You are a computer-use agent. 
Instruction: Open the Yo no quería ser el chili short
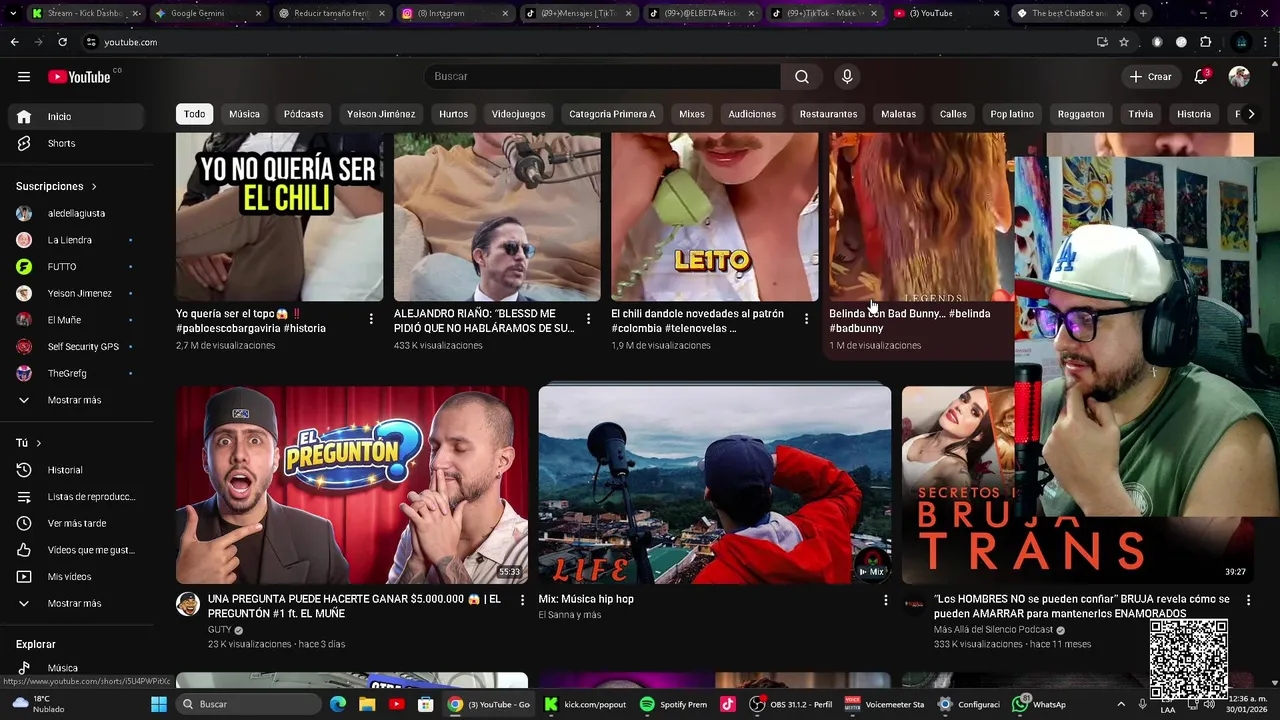[279, 216]
